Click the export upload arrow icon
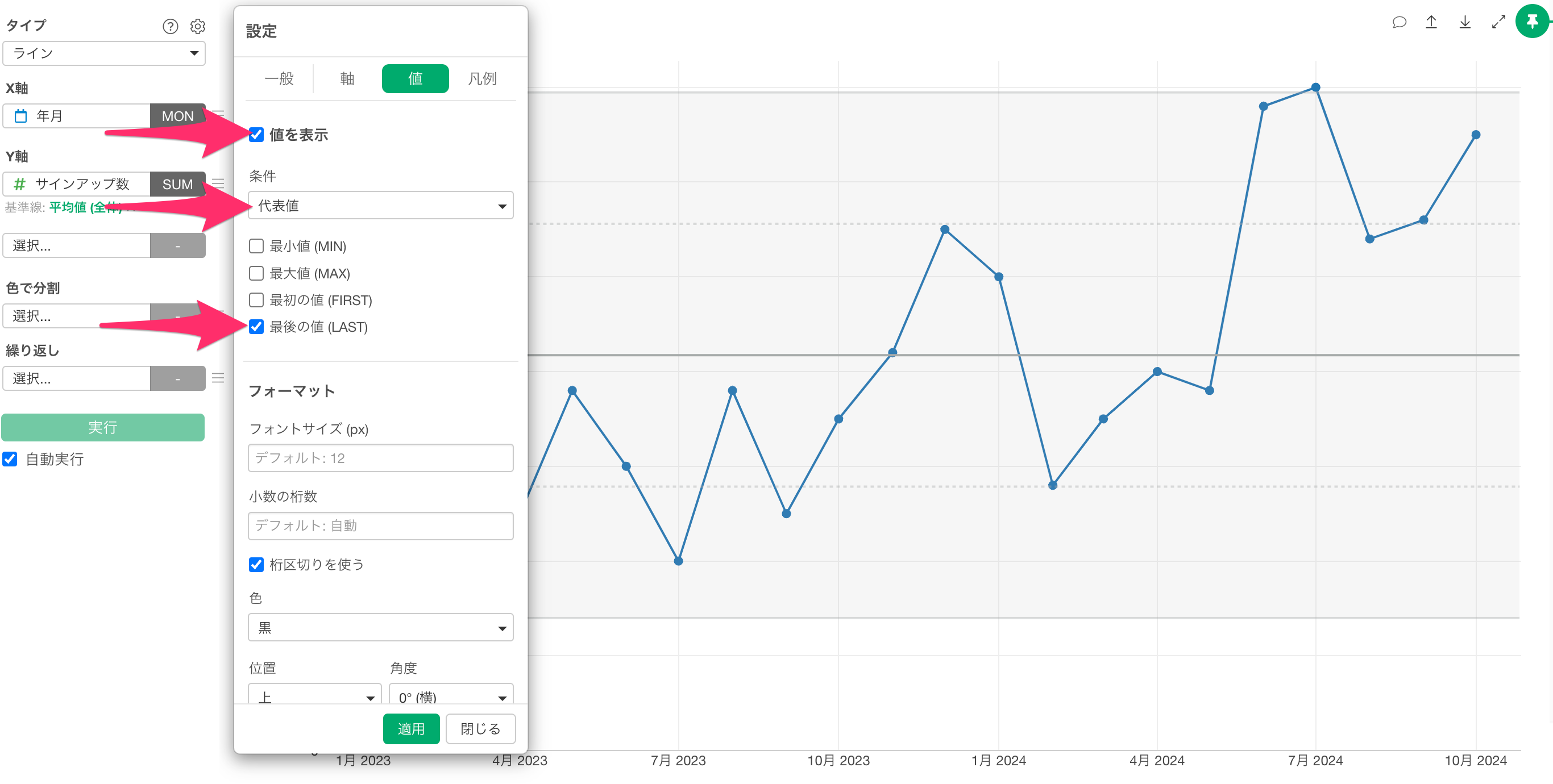This screenshot has height=784, width=1553. (x=1431, y=22)
